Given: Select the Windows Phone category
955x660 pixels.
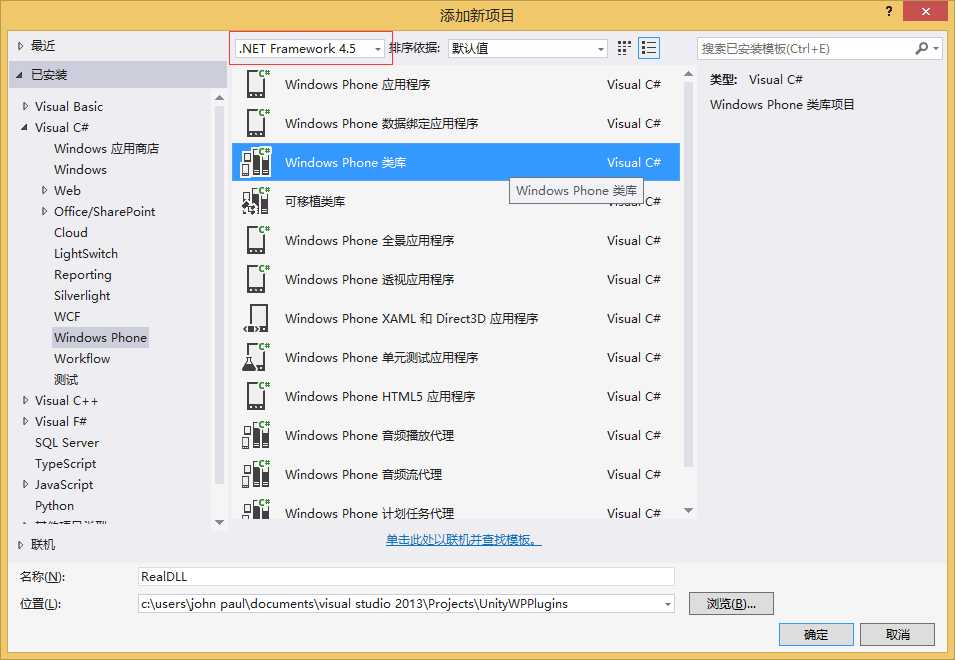Looking at the screenshot, I should tap(100, 337).
